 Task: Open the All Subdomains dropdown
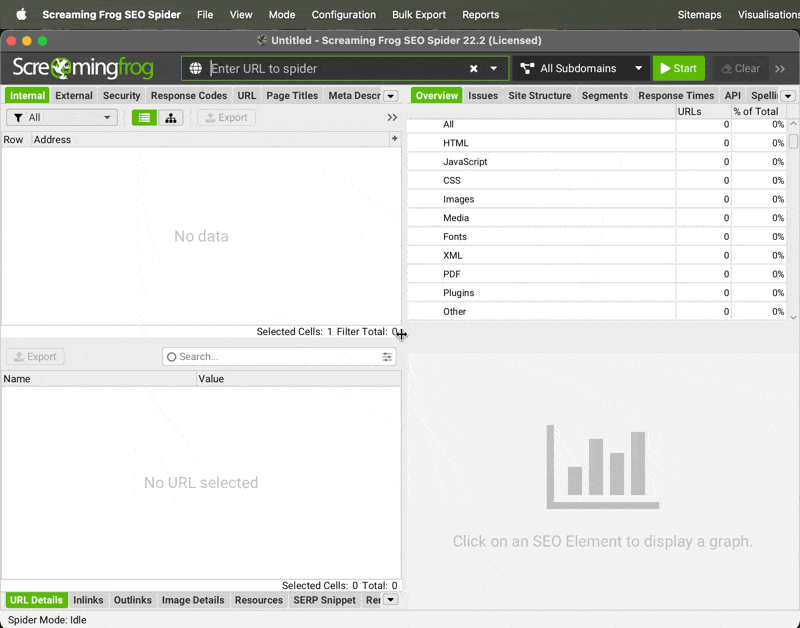[582, 69]
